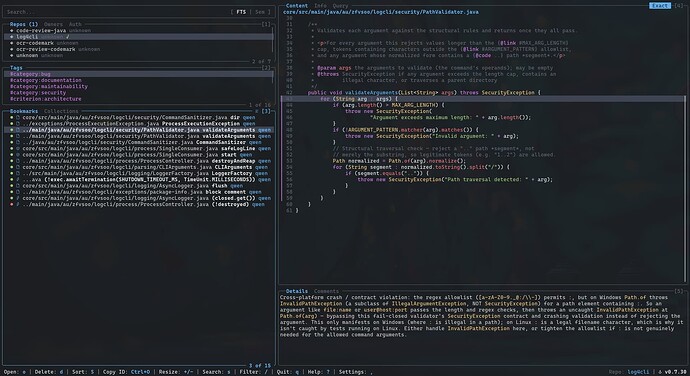Click the Copy ID: Ctrl+O status hint
The width and height of the screenshot is (690, 376).
126,372
